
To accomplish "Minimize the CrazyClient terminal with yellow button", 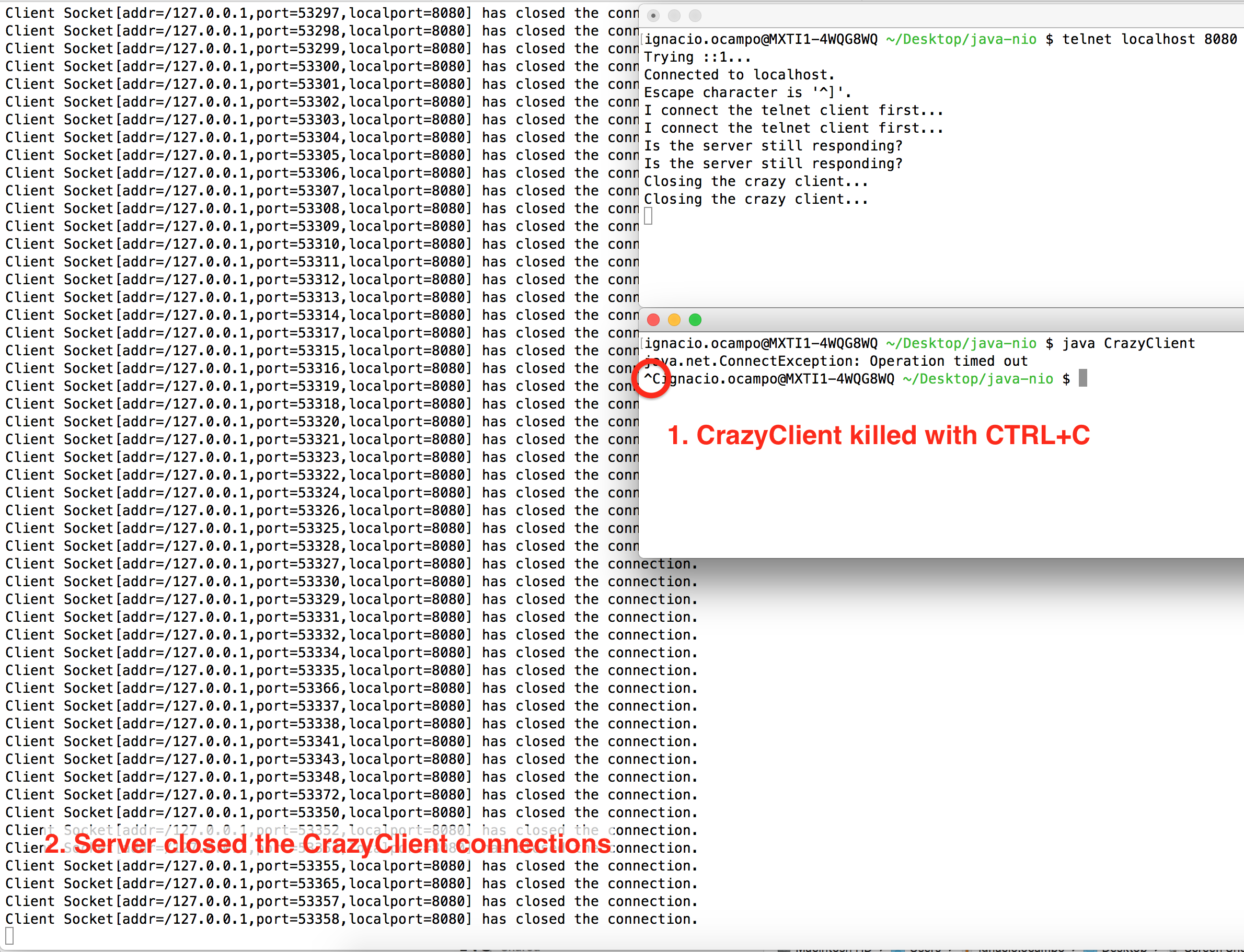I will 674,320.
